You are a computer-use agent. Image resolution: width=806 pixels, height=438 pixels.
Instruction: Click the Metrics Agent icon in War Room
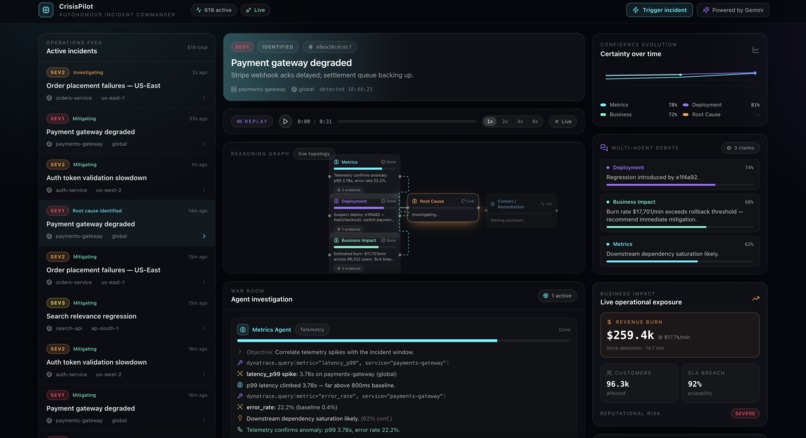coord(243,330)
